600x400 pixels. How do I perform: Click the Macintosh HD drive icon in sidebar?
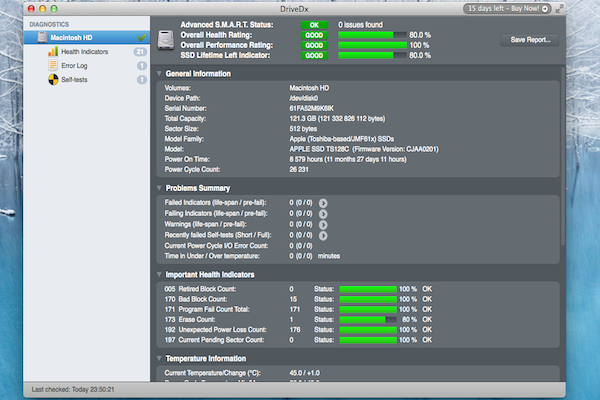click(42, 37)
